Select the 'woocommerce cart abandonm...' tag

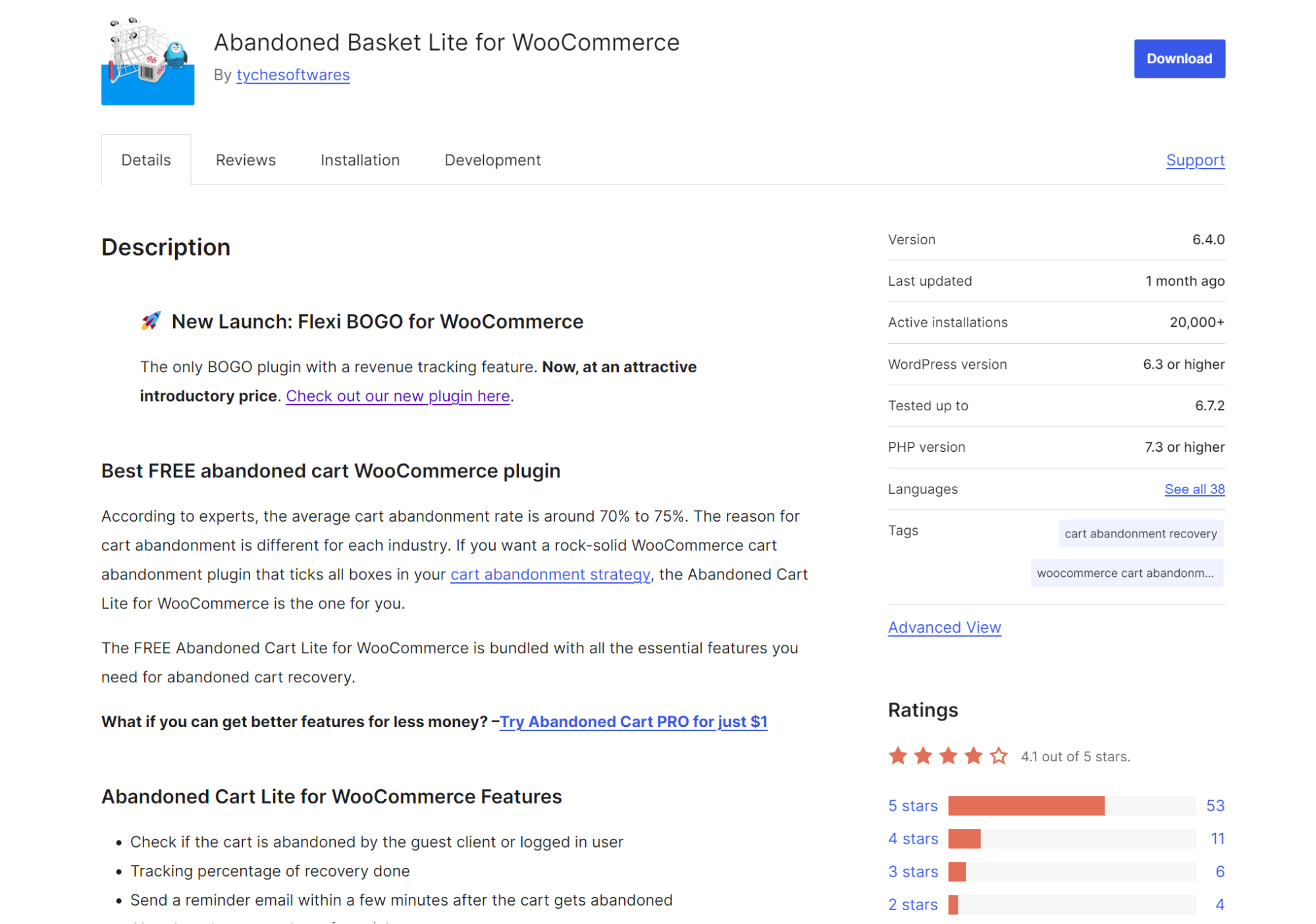pos(1126,573)
